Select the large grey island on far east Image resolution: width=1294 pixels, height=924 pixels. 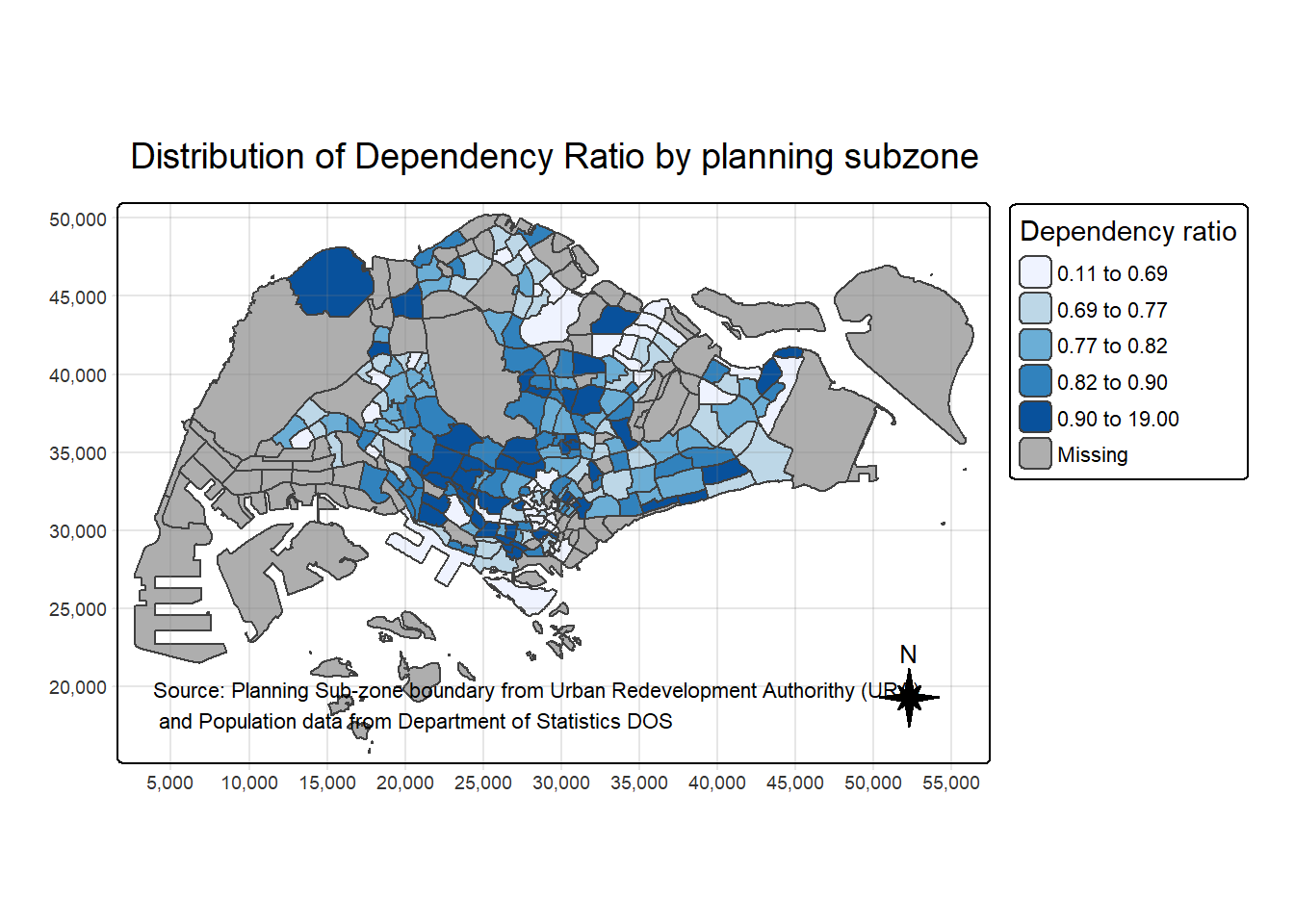pyautogui.click(x=905, y=337)
